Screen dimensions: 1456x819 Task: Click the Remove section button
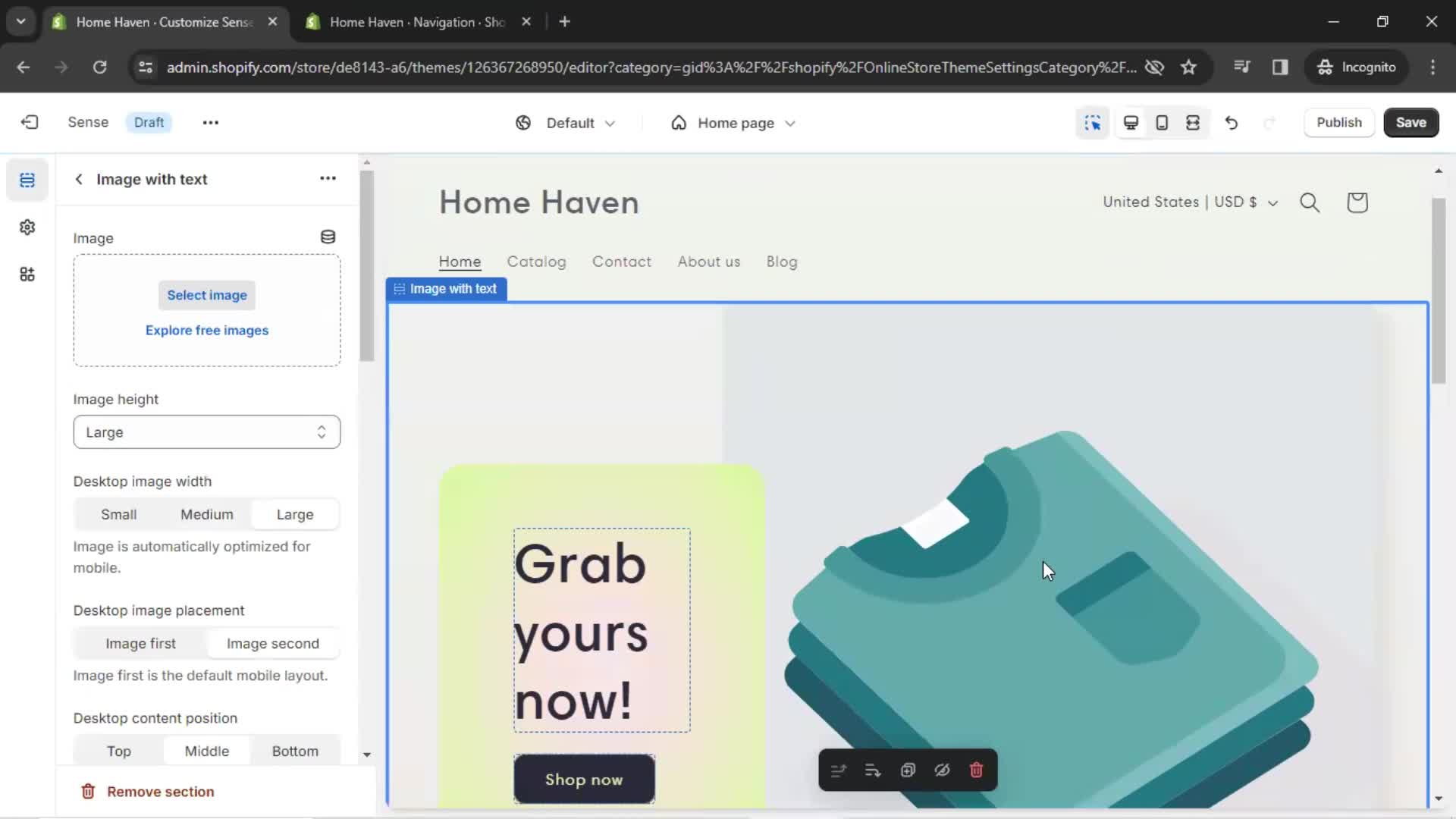[x=160, y=791]
